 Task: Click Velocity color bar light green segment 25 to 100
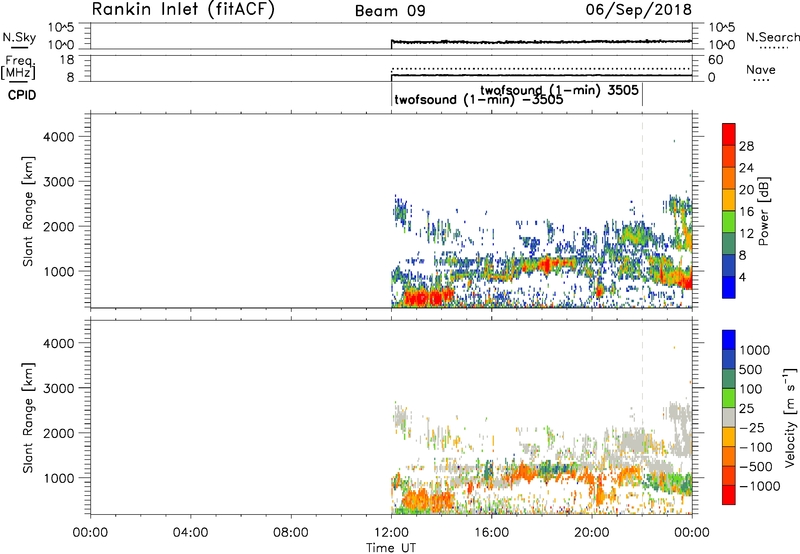click(x=729, y=398)
